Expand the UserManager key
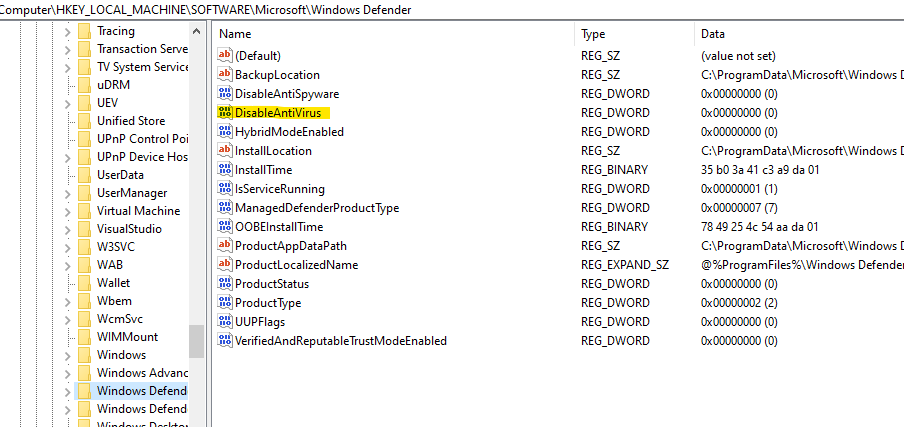904x427 pixels. coord(67,194)
